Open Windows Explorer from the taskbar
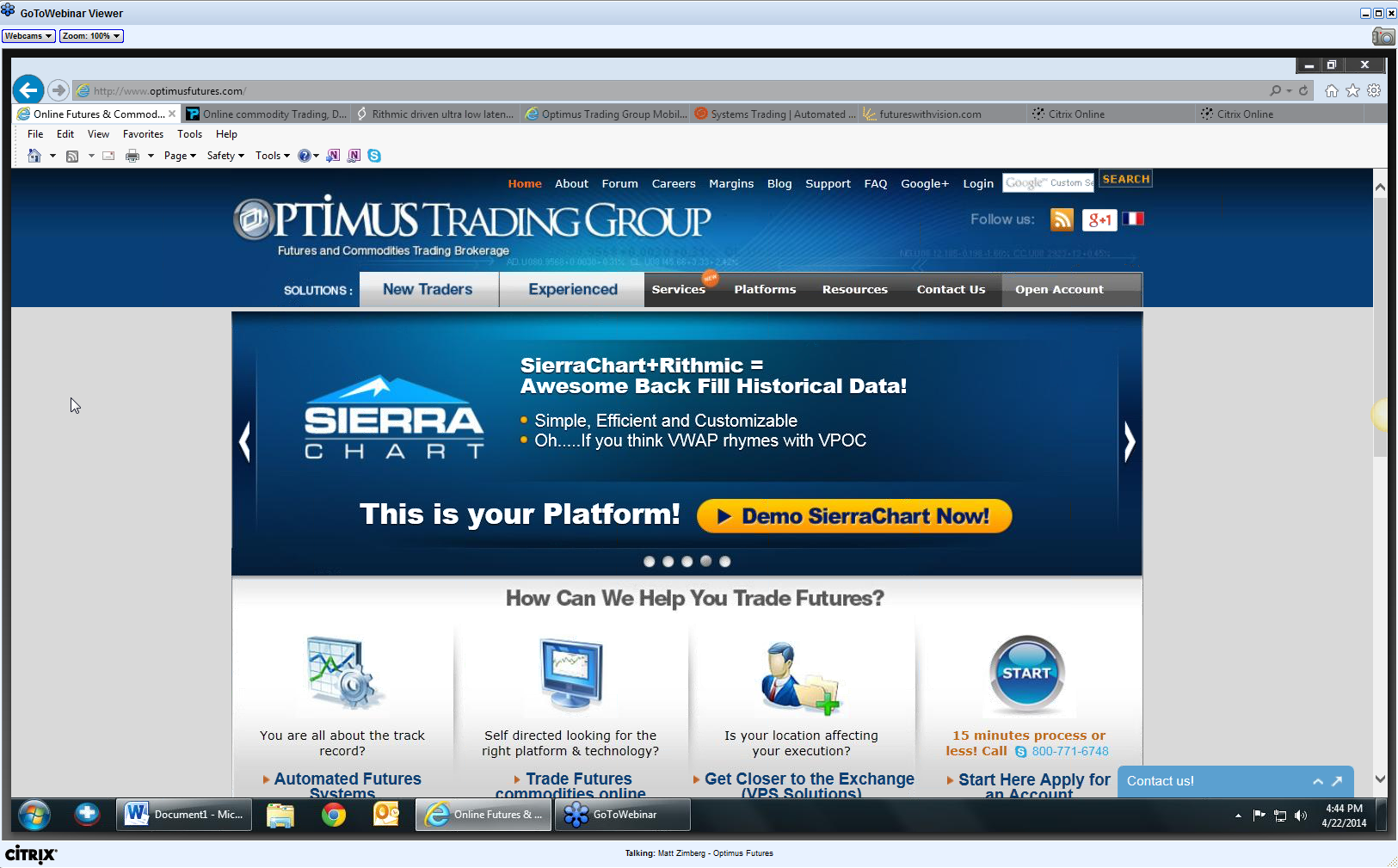The width and height of the screenshot is (1398, 868). pos(280,815)
